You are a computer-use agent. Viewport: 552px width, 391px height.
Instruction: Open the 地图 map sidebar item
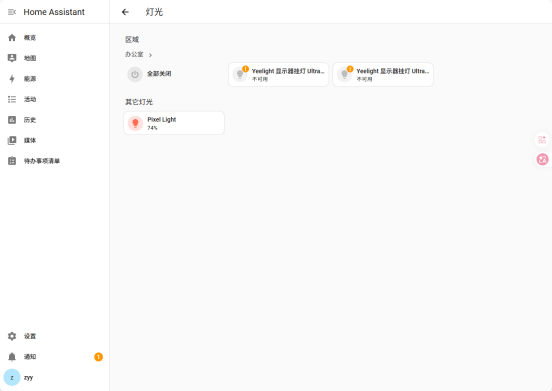pos(55,58)
